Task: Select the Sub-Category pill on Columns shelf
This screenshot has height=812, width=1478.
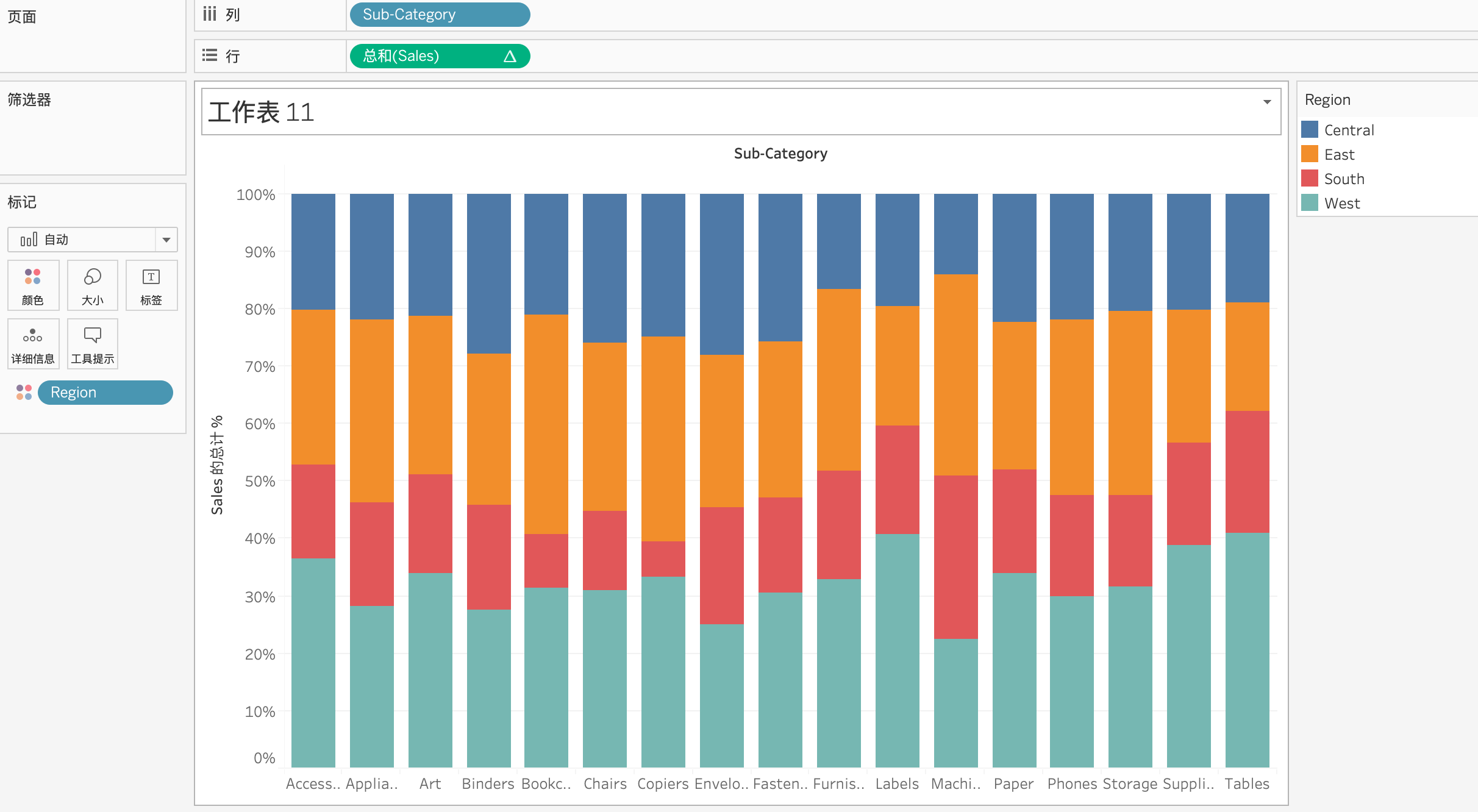Action: [439, 15]
